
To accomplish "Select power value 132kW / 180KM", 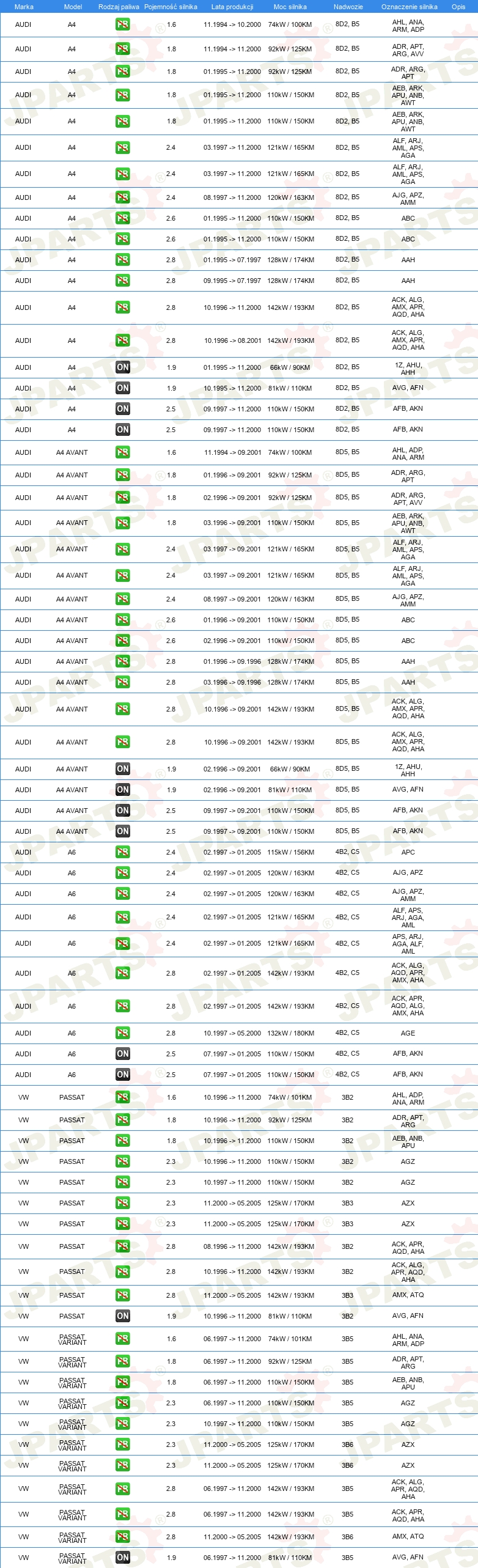I will (290, 1033).
